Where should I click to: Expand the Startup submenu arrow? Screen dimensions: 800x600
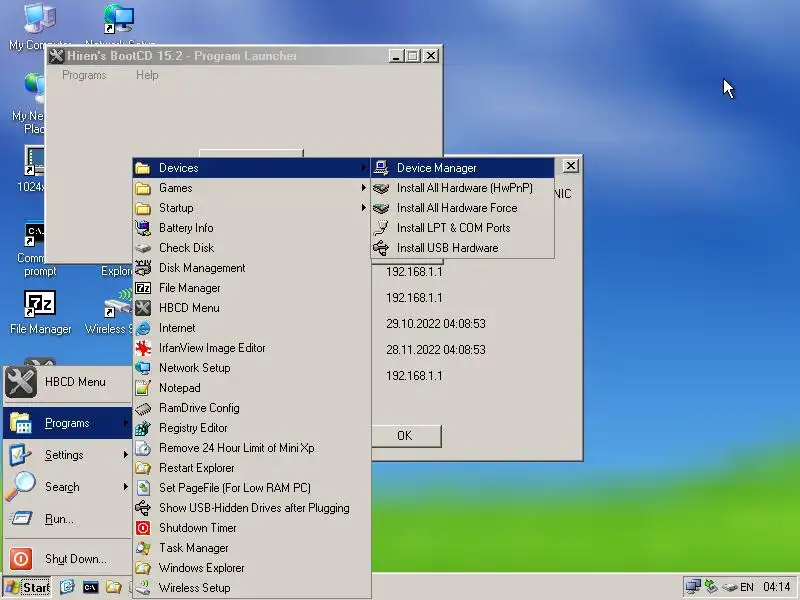click(363, 208)
